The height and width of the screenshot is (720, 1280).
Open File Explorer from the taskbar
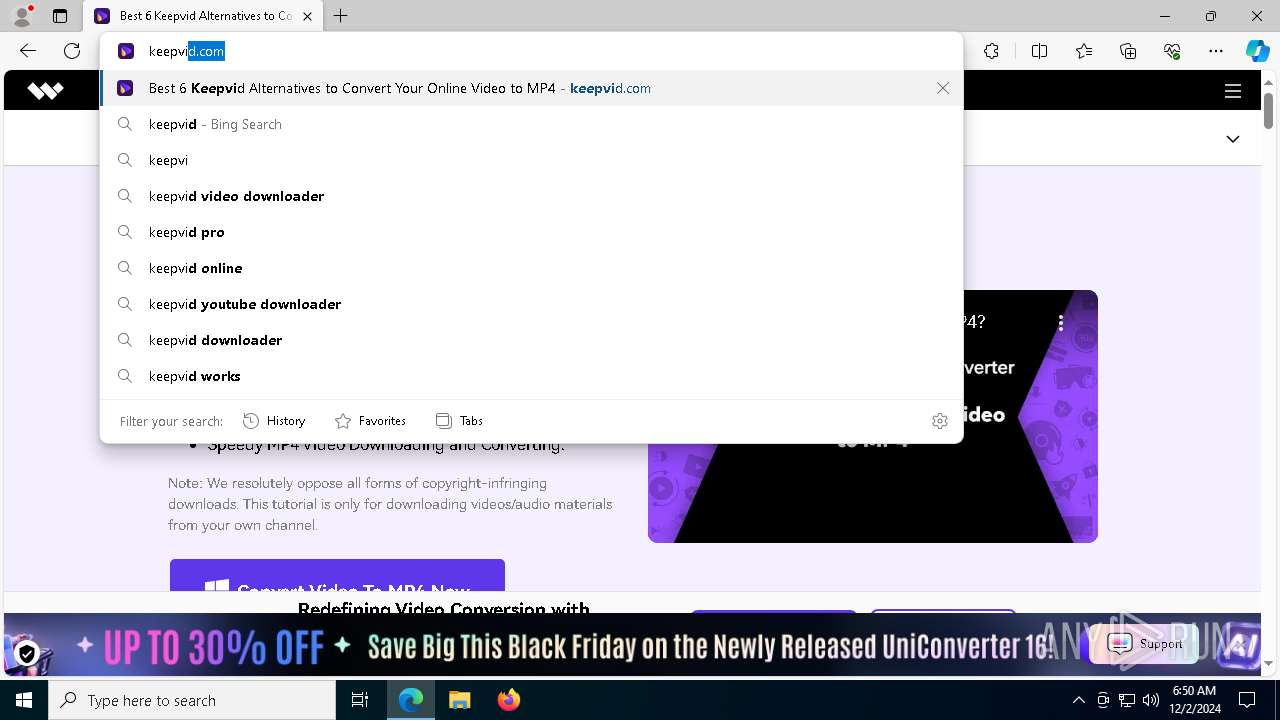pos(459,700)
